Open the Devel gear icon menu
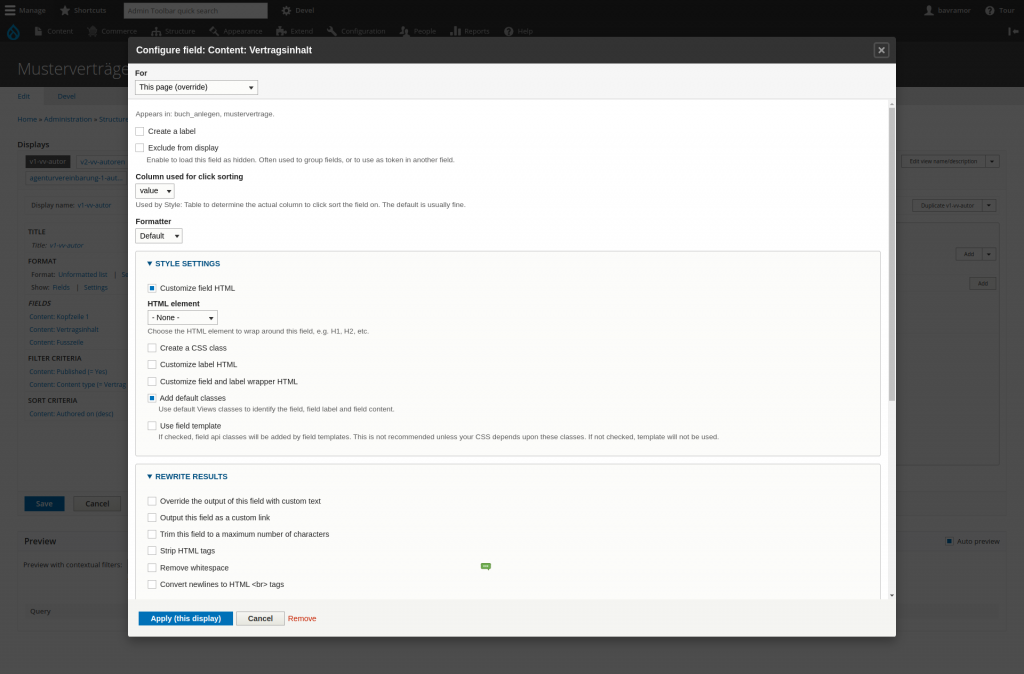Screen dimensions: 1024x674 click(287, 10)
